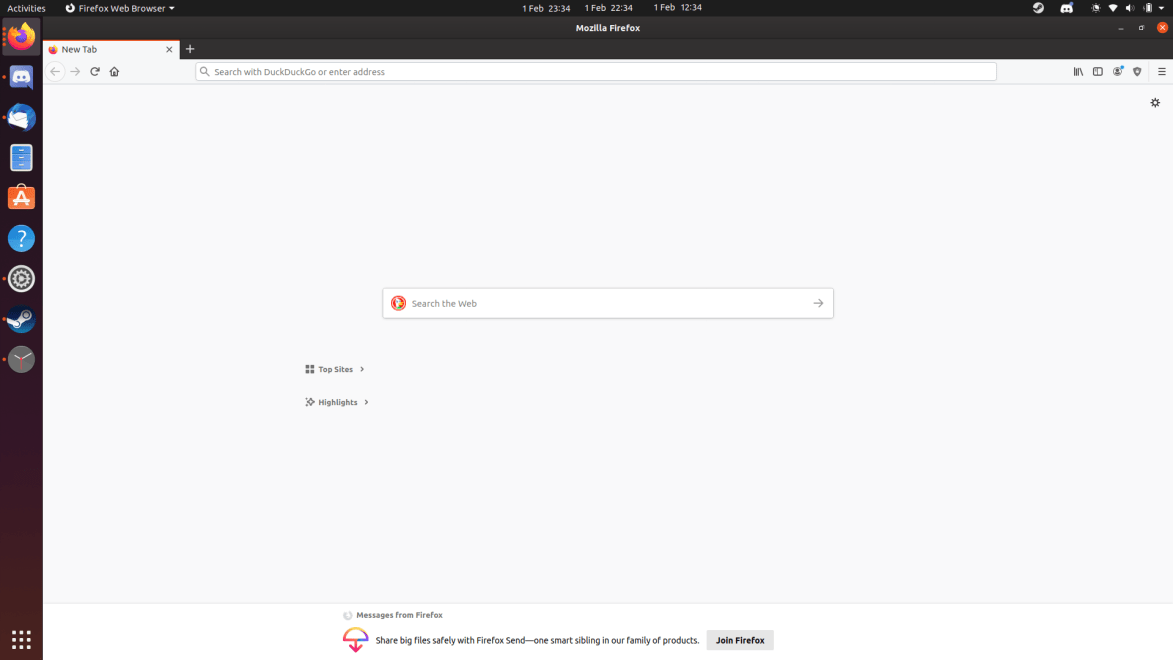Open the New Tab customization gear

(x=1155, y=102)
